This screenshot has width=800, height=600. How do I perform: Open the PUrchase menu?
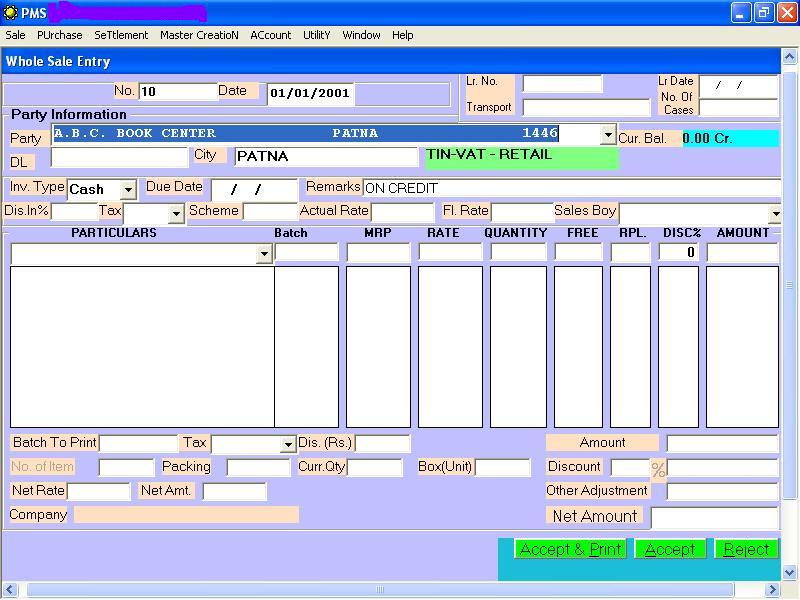(x=60, y=35)
